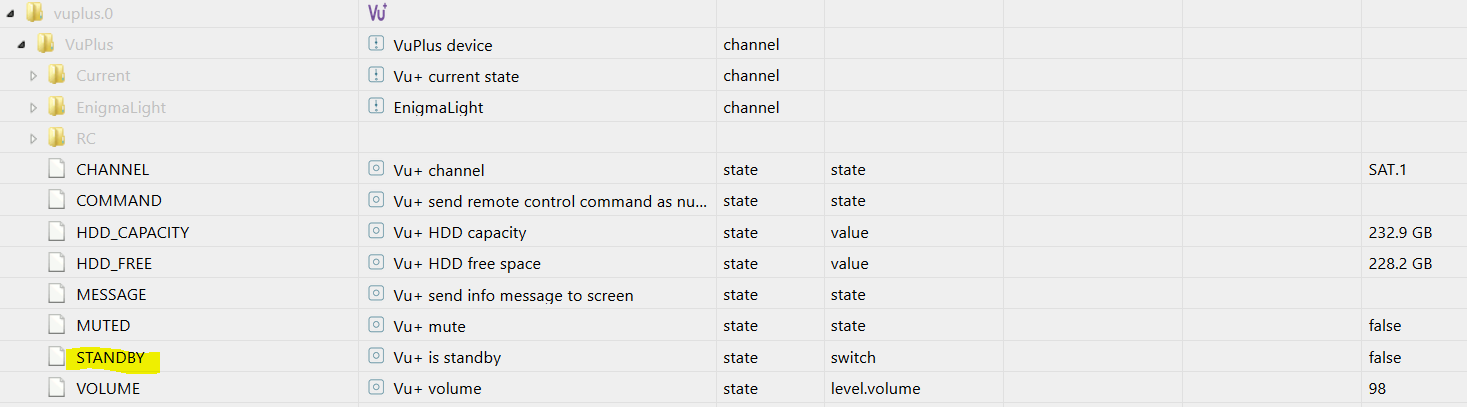This screenshot has height=407, width=1467.
Task: Click the state icon beside Vu+ is standby
Action: coord(376,357)
